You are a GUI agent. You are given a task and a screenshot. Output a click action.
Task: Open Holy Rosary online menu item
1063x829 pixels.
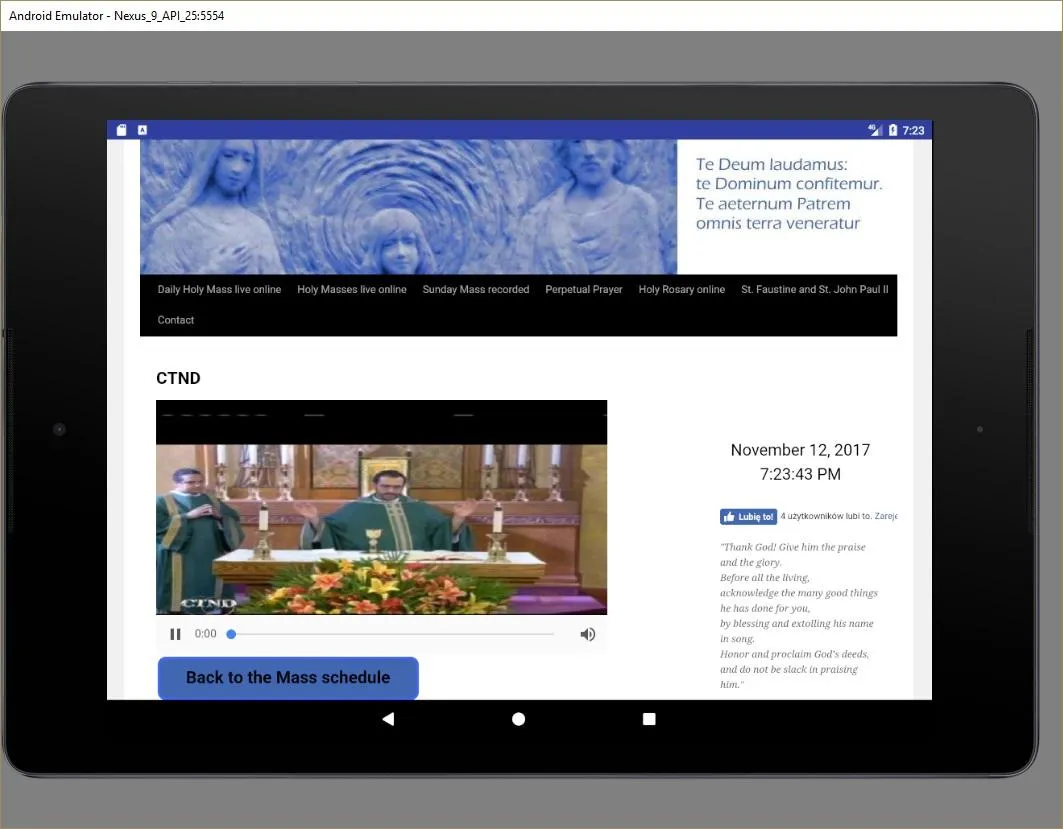[x=681, y=289]
